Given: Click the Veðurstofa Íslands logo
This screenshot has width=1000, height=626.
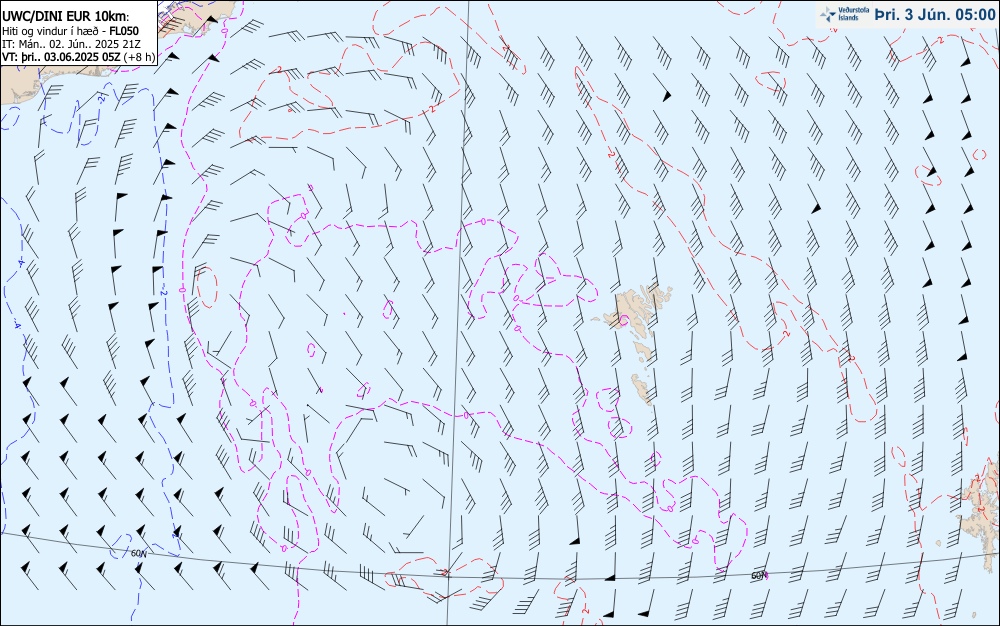Looking at the screenshot, I should (844, 14).
